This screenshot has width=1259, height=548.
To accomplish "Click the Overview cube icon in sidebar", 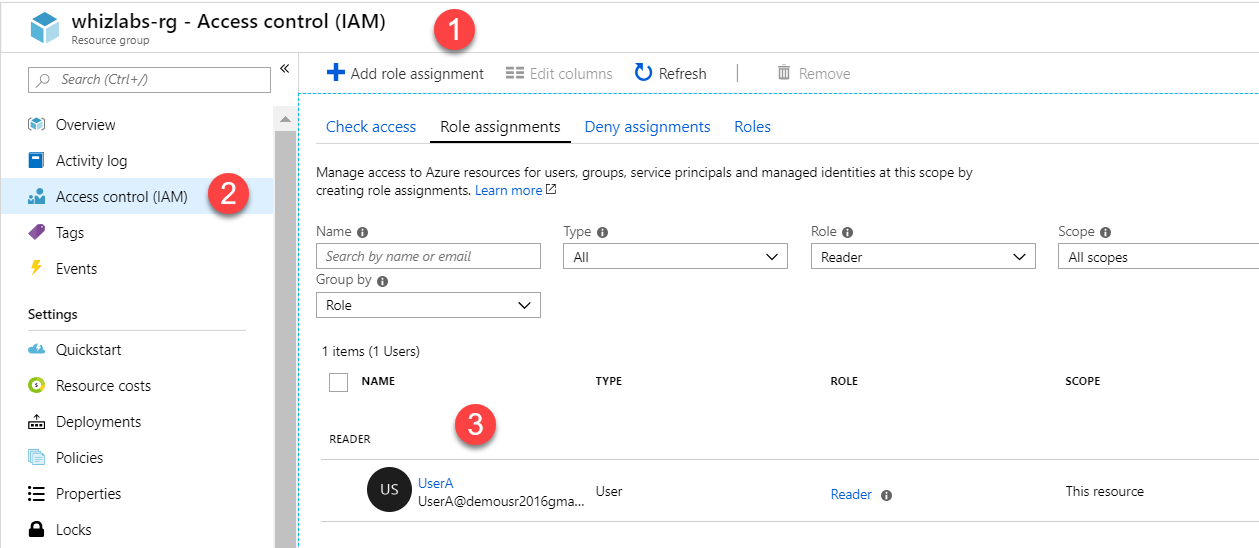I will pyautogui.click(x=37, y=125).
